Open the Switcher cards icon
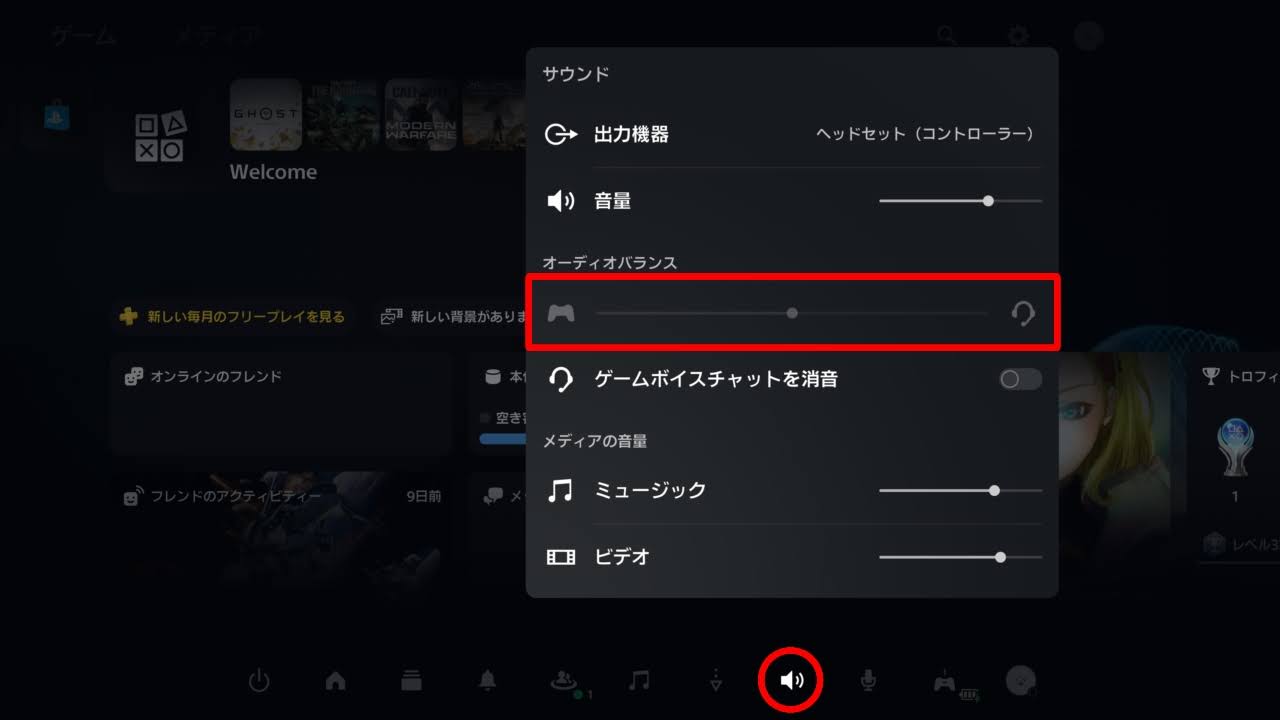 coord(411,681)
